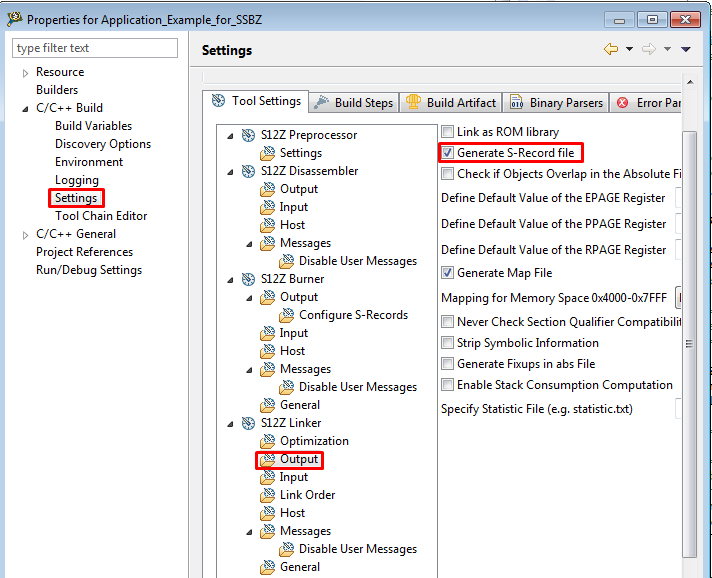Viewport: 712px width, 578px height.
Task: Enable Link as ROM library checkbox
Action: [x=447, y=132]
